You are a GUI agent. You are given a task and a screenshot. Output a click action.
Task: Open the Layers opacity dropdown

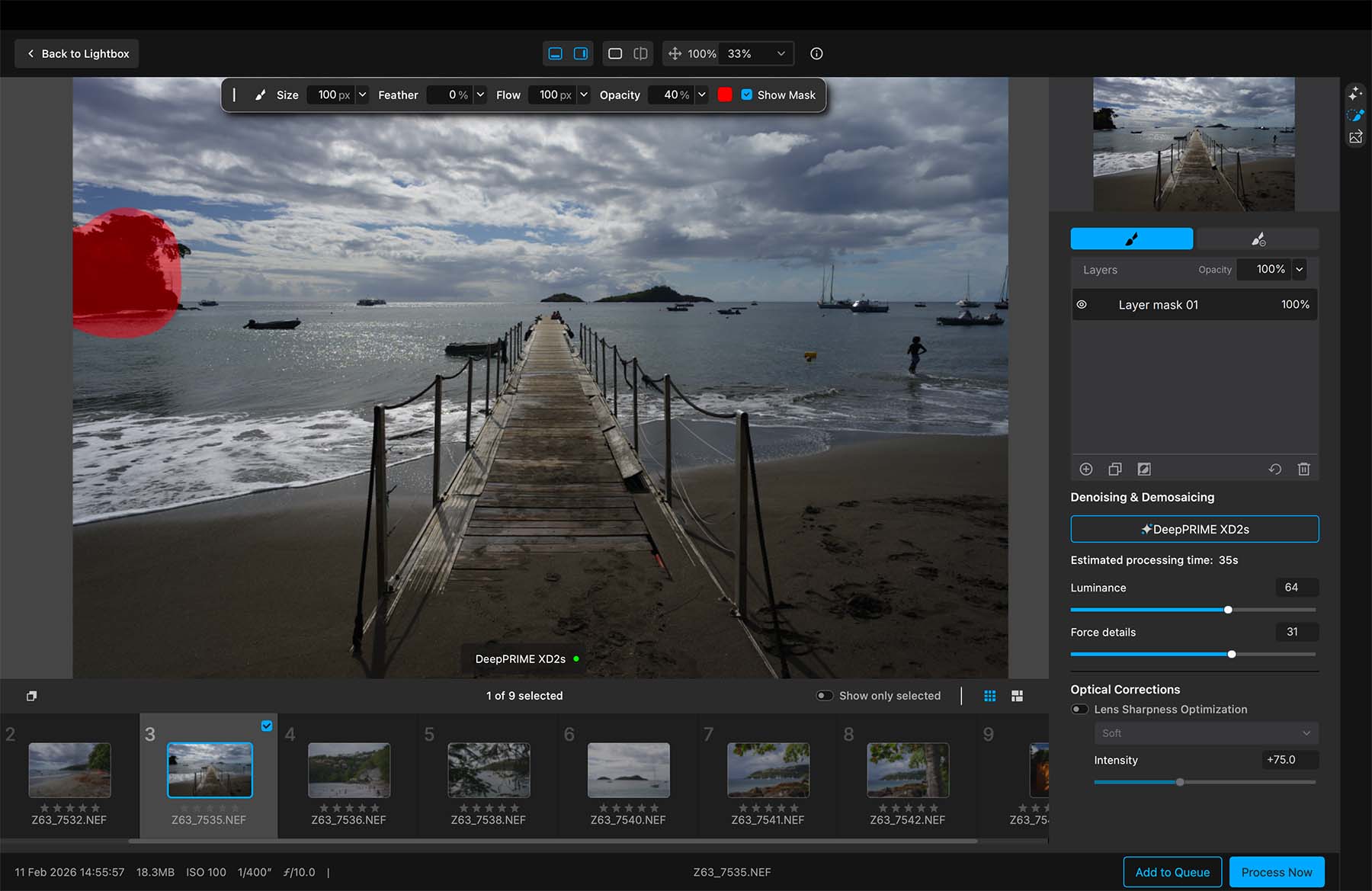pos(1300,269)
